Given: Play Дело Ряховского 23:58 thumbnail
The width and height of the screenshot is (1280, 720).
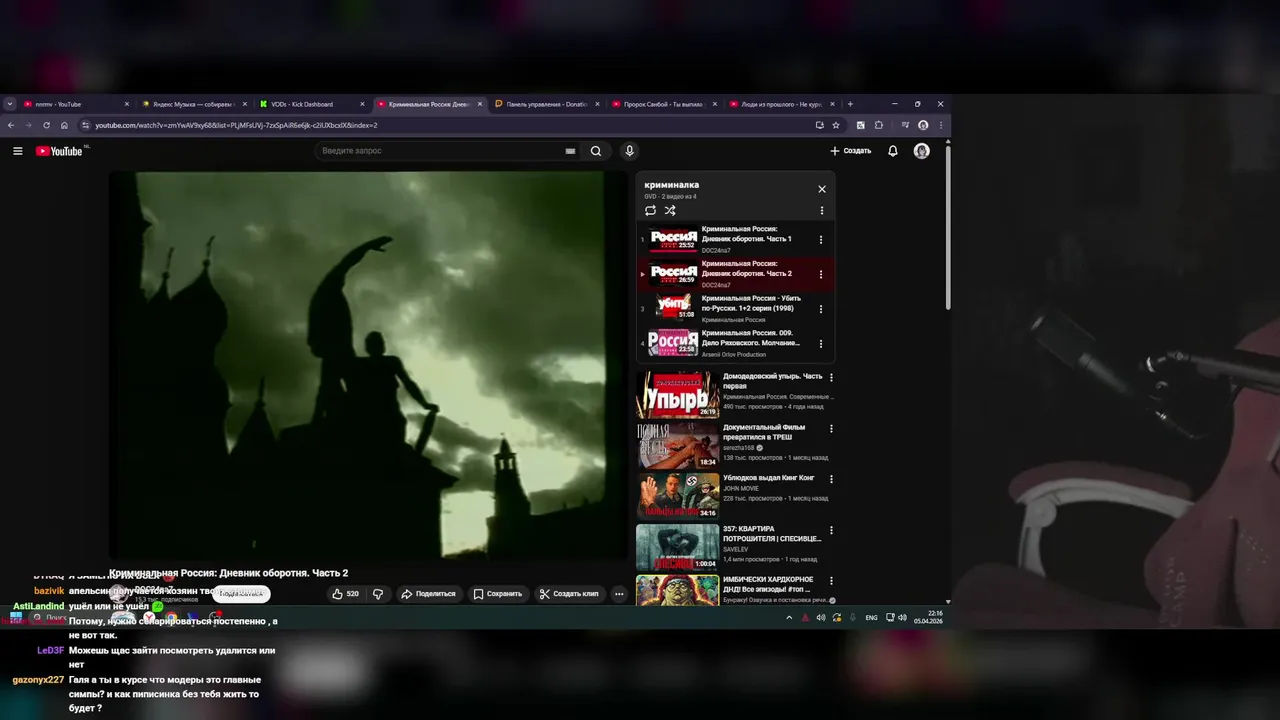Looking at the screenshot, I should point(673,343).
